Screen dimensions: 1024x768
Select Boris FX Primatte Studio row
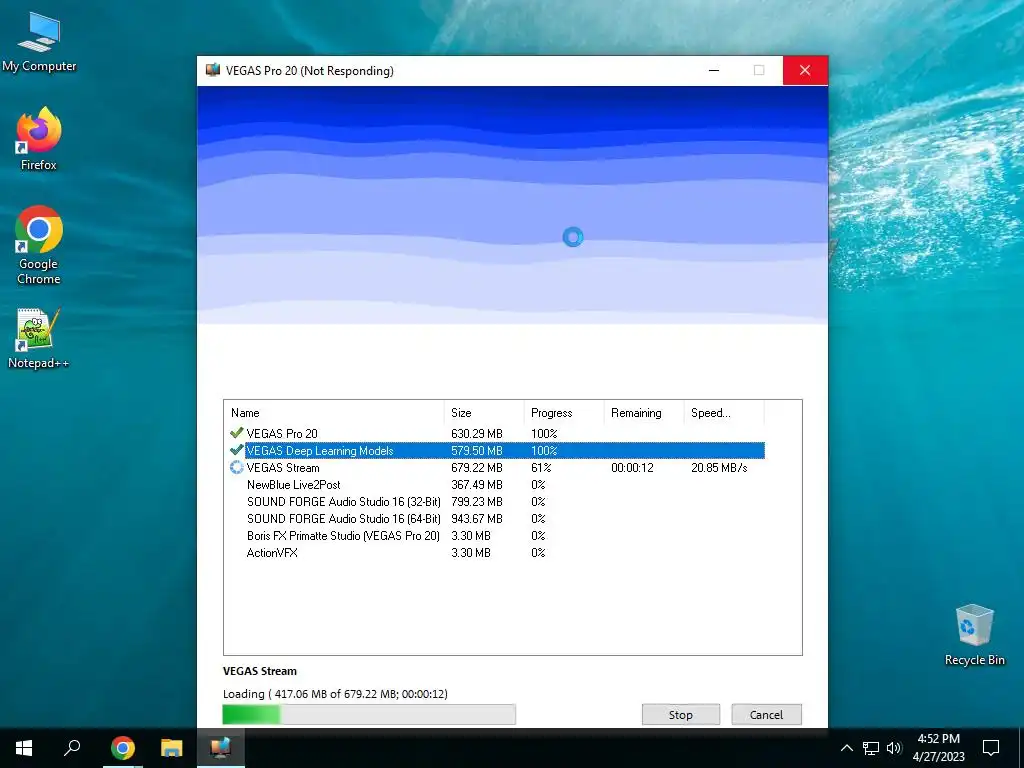coord(496,535)
